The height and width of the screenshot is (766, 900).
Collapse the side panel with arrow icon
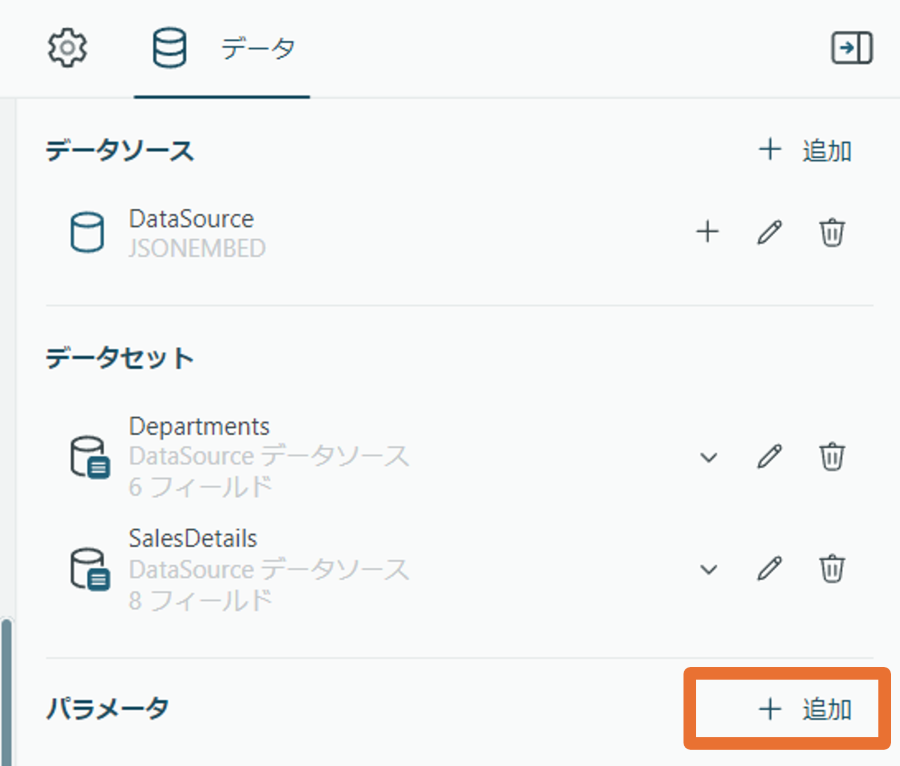(x=852, y=48)
